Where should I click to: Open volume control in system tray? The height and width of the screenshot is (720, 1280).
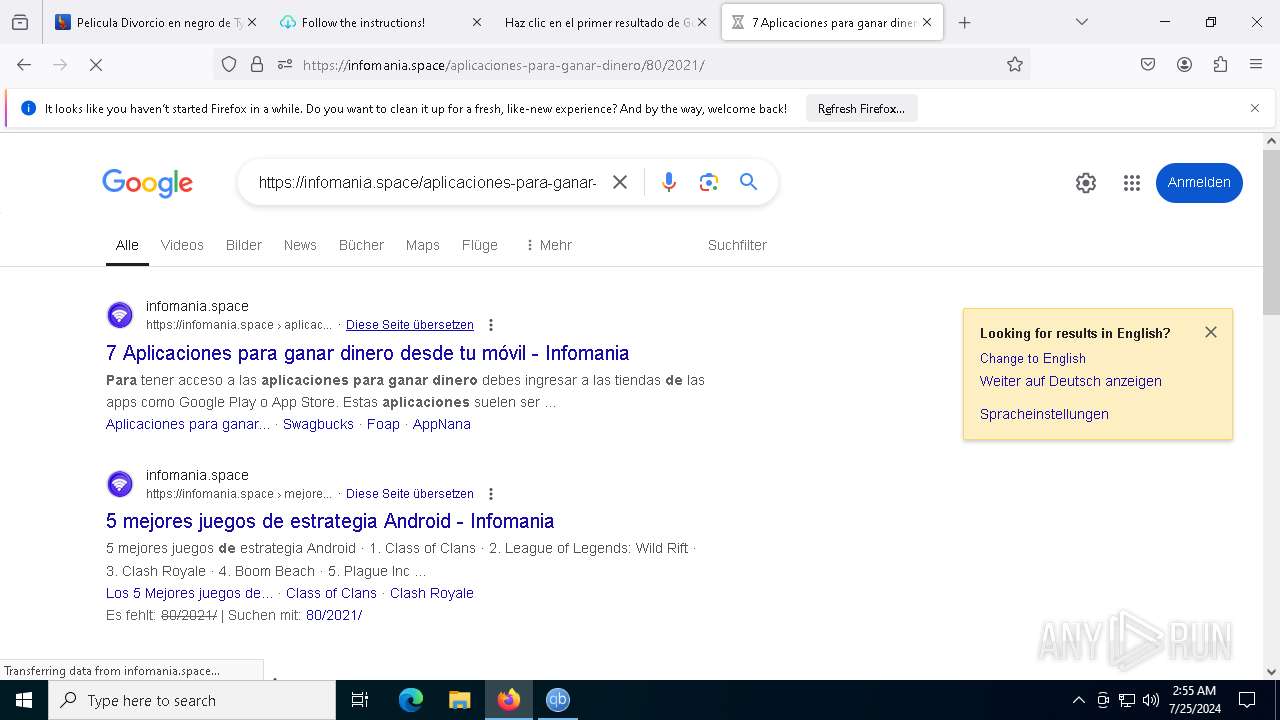tap(1151, 700)
